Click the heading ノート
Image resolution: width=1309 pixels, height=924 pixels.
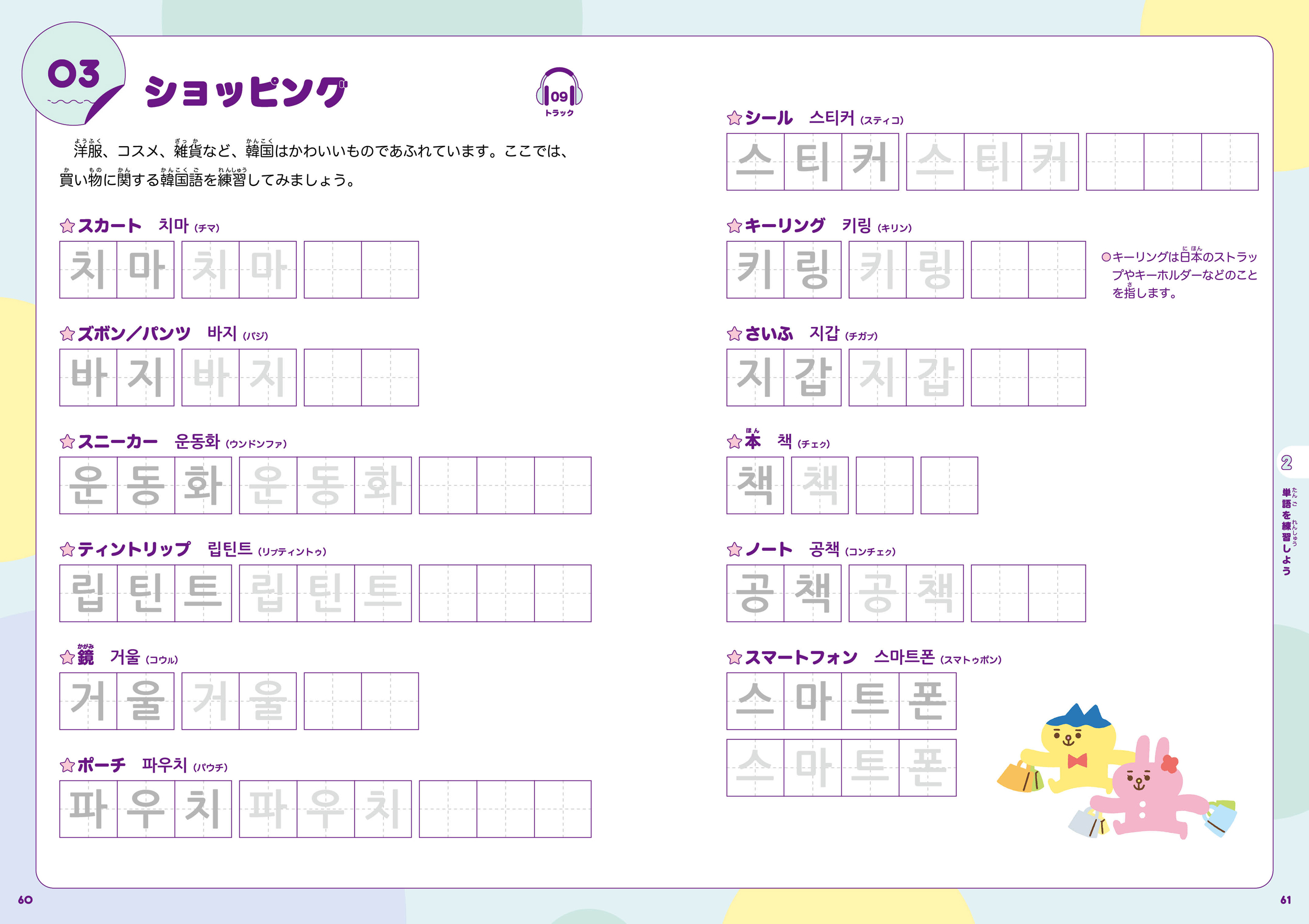[x=769, y=549]
